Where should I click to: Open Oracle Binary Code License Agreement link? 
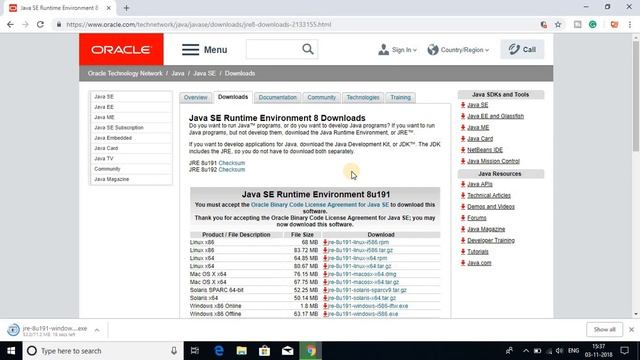tap(320, 204)
